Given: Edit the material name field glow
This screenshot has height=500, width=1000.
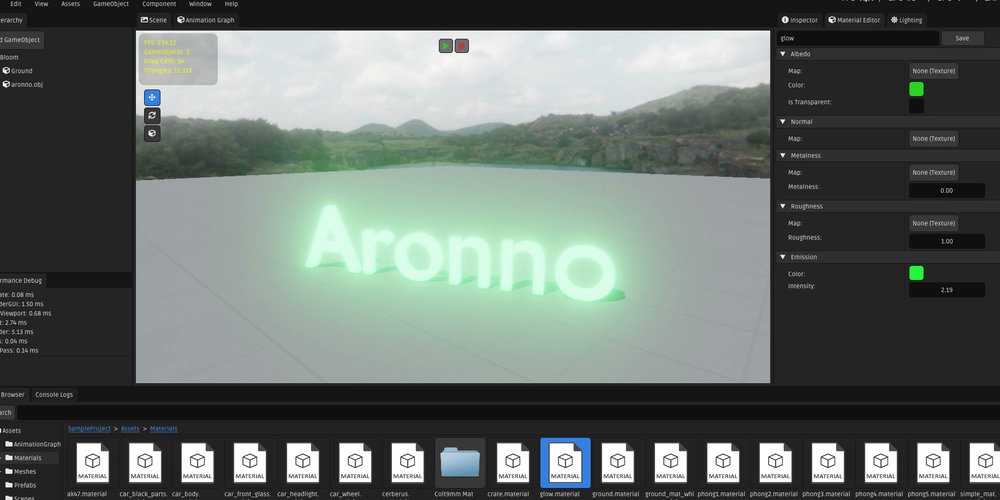Looking at the screenshot, I should [858, 38].
